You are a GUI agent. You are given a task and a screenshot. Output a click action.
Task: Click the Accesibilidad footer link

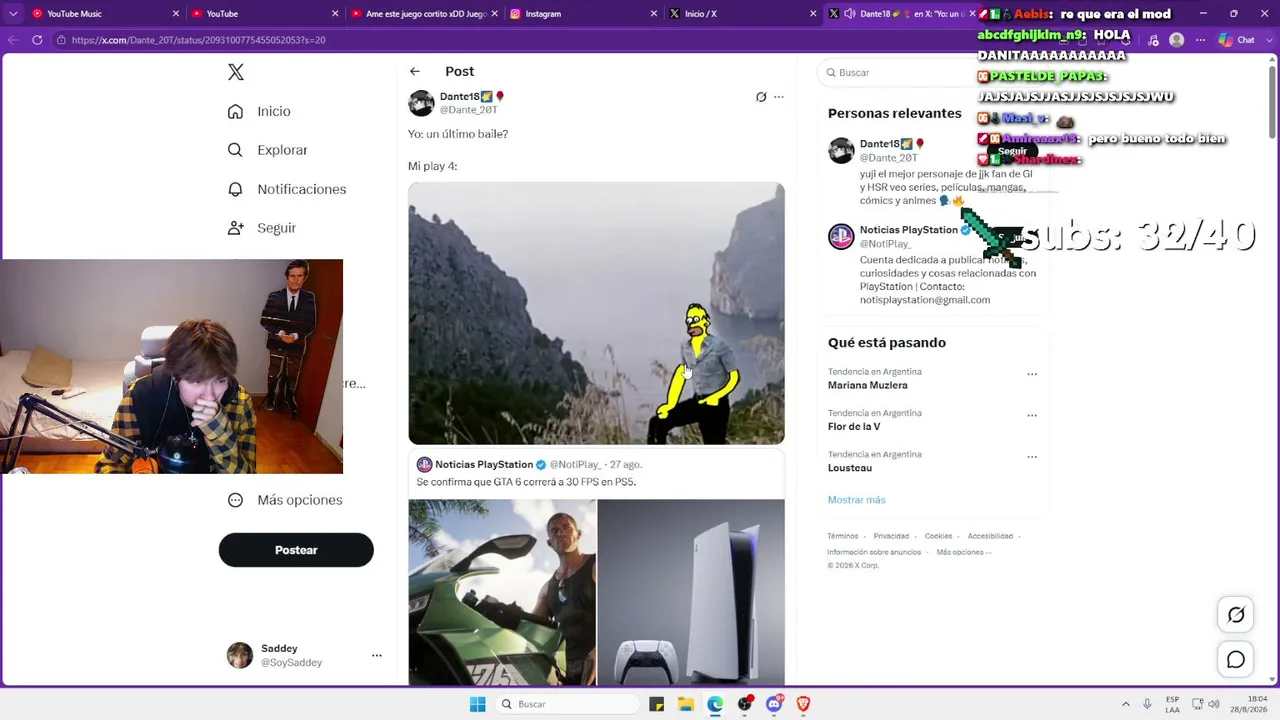[x=990, y=536]
